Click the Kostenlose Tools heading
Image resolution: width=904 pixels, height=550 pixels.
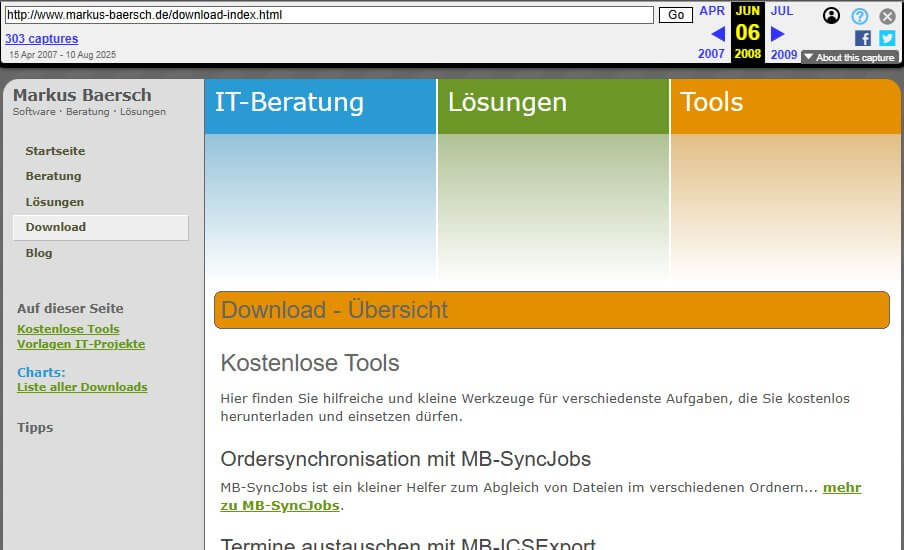[x=310, y=363]
